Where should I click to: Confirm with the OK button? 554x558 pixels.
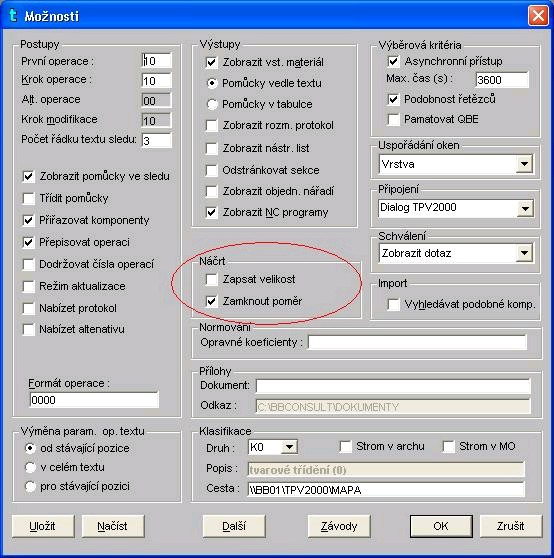tap(441, 526)
